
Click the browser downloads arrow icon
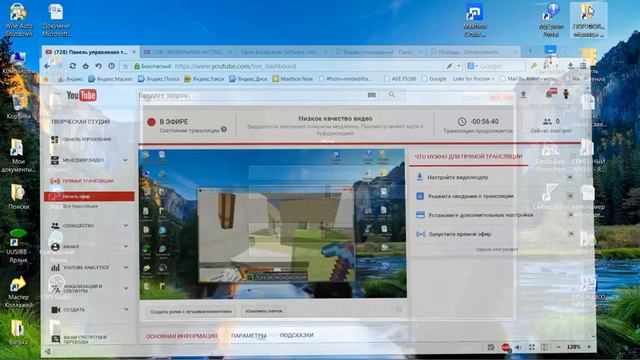[571, 66]
